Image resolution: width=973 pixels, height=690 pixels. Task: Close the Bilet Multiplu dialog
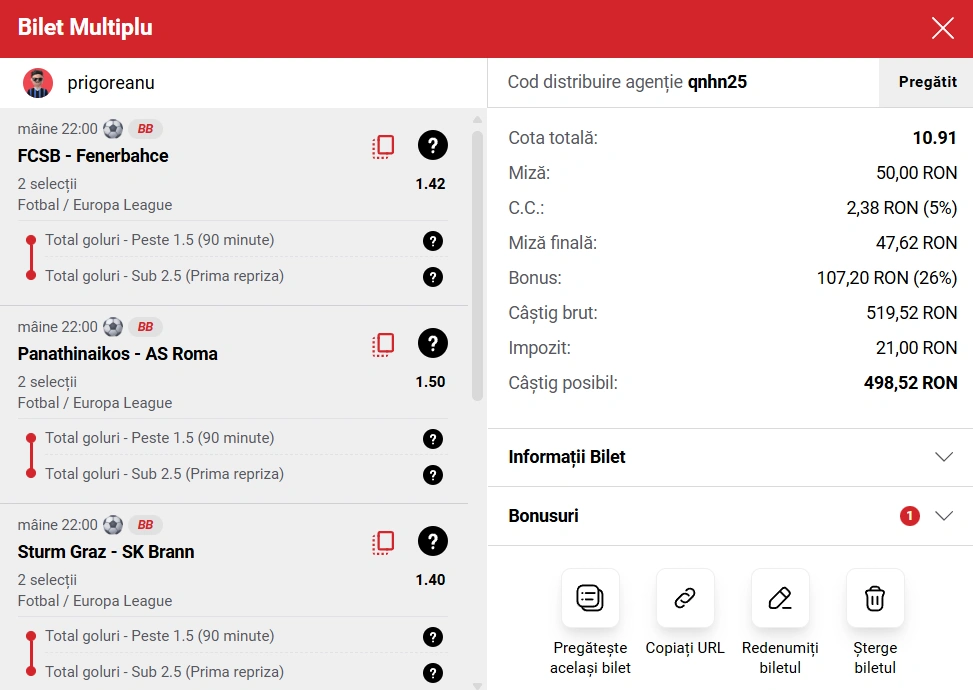pyautogui.click(x=942, y=28)
